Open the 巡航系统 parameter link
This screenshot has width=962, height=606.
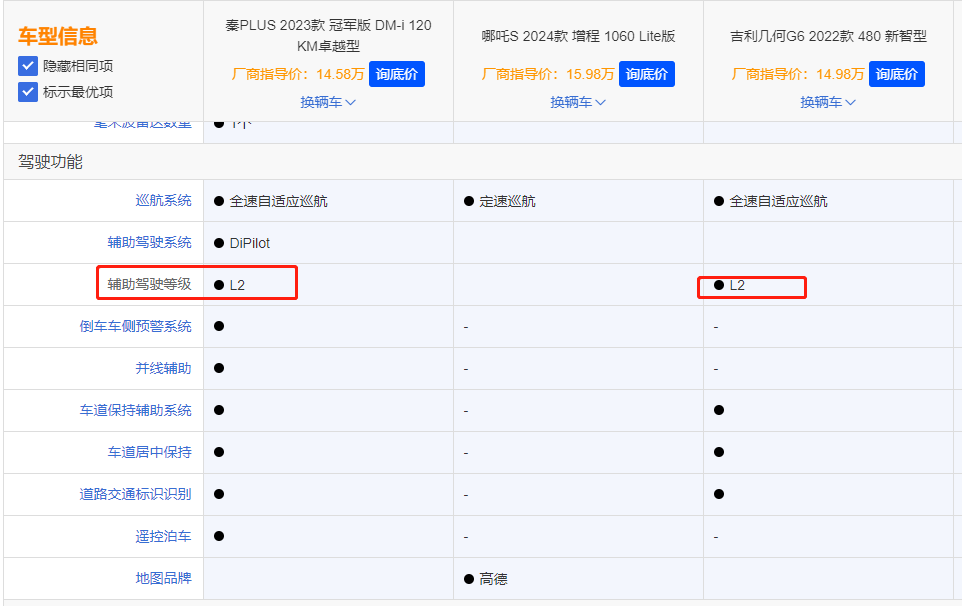(163, 201)
